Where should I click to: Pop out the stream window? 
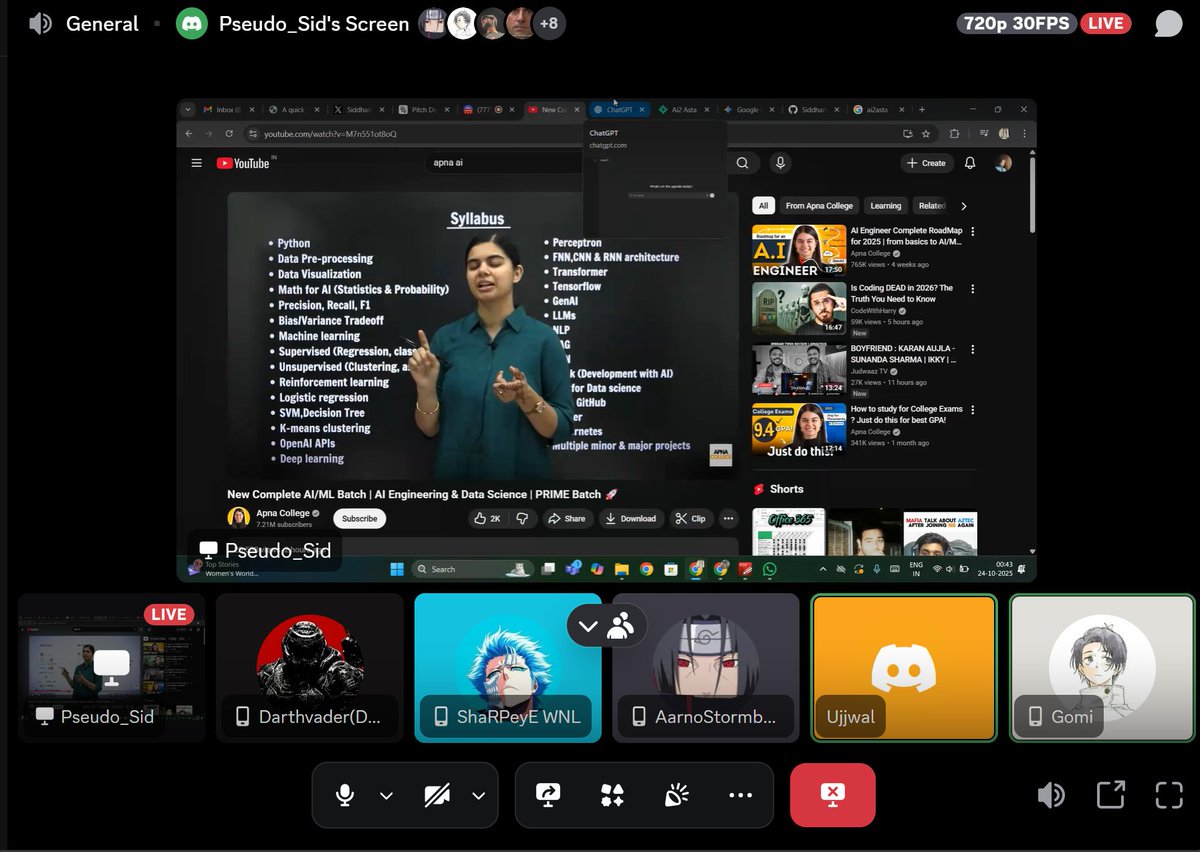[x=1110, y=795]
